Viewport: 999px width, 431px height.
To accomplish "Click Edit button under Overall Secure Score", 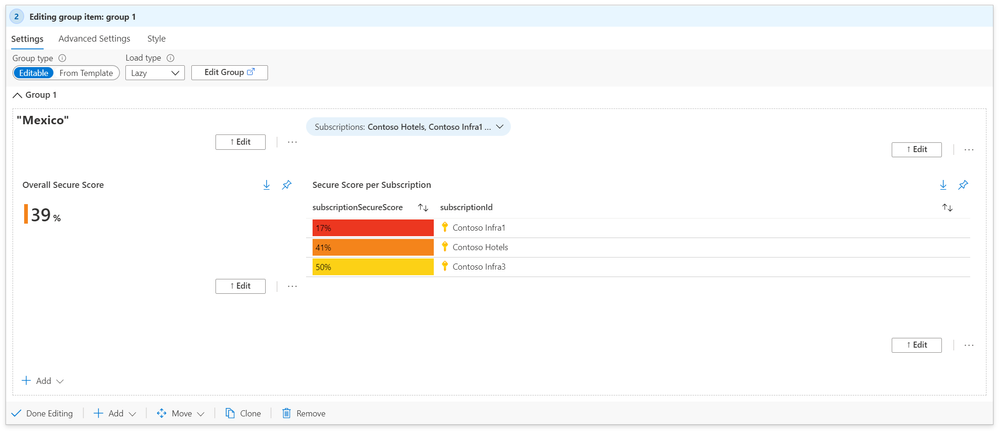I will click(x=240, y=286).
